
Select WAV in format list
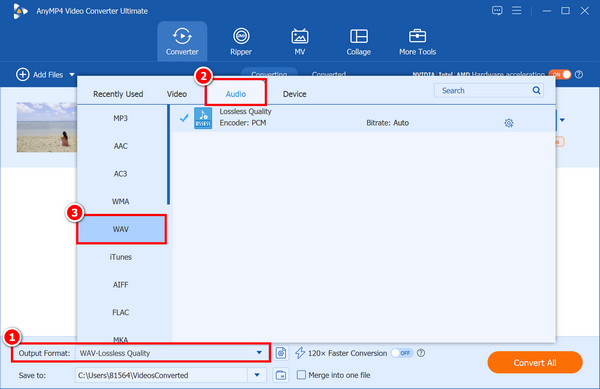point(121,229)
